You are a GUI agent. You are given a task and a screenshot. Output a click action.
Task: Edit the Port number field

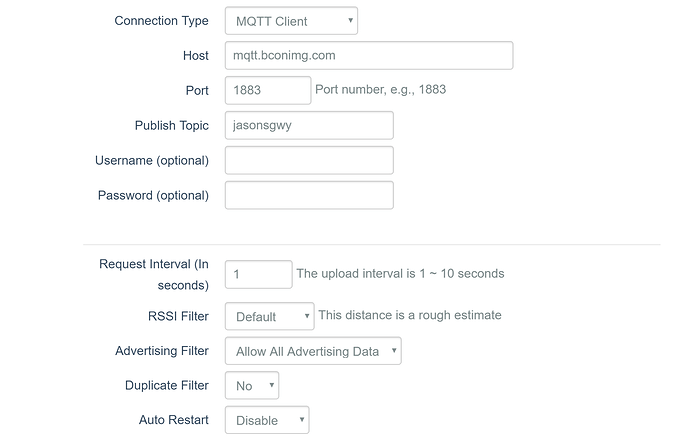268,90
